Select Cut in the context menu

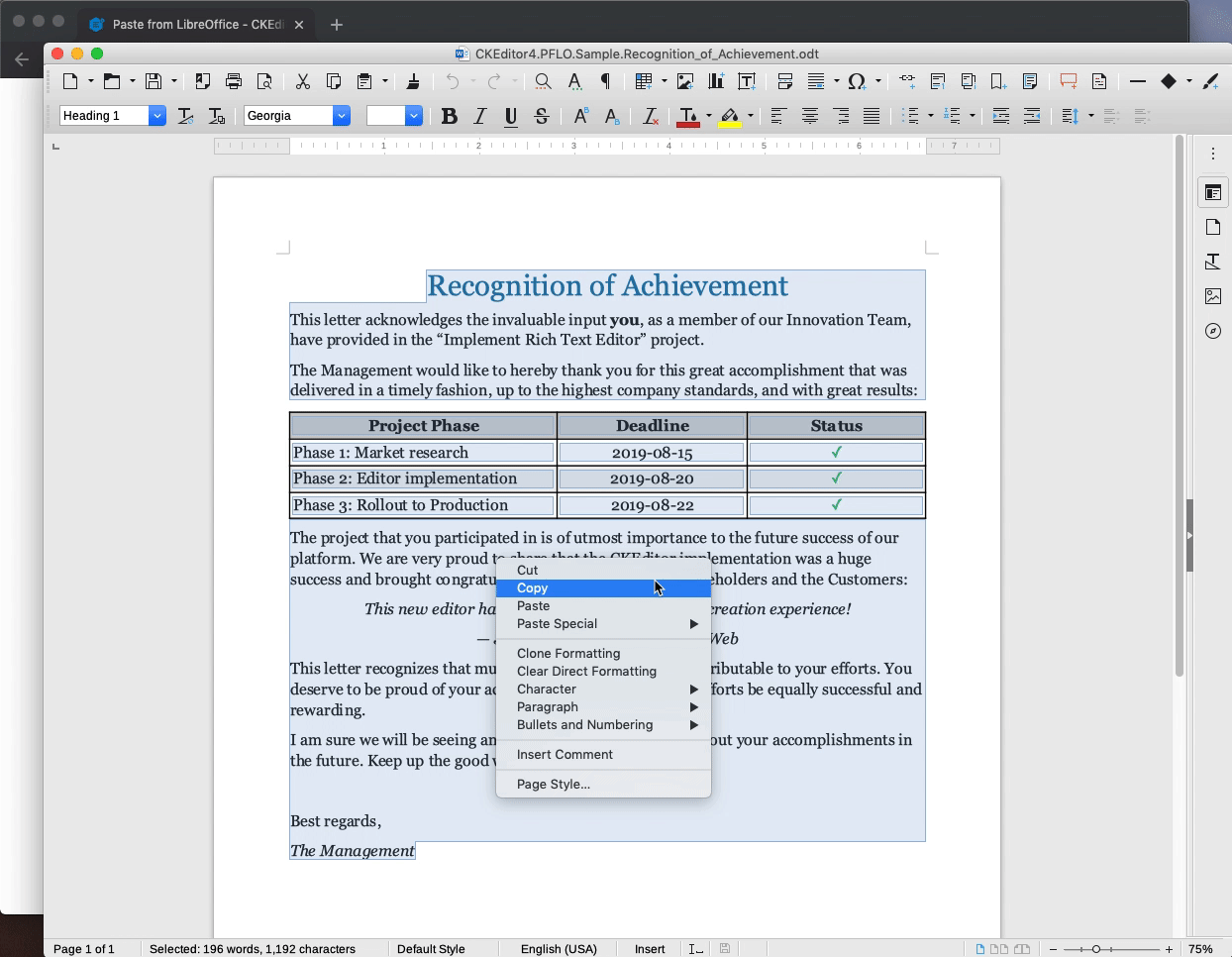(603, 570)
